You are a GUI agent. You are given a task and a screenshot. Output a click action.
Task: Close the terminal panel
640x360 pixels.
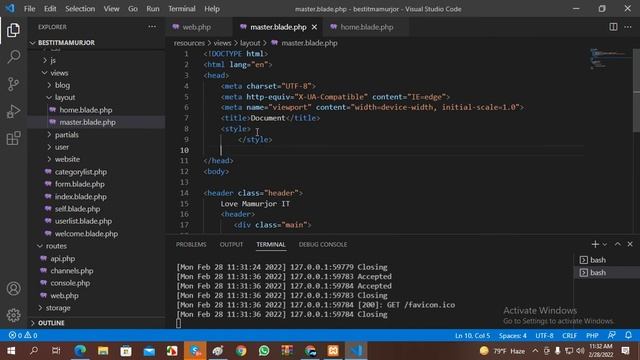630,244
